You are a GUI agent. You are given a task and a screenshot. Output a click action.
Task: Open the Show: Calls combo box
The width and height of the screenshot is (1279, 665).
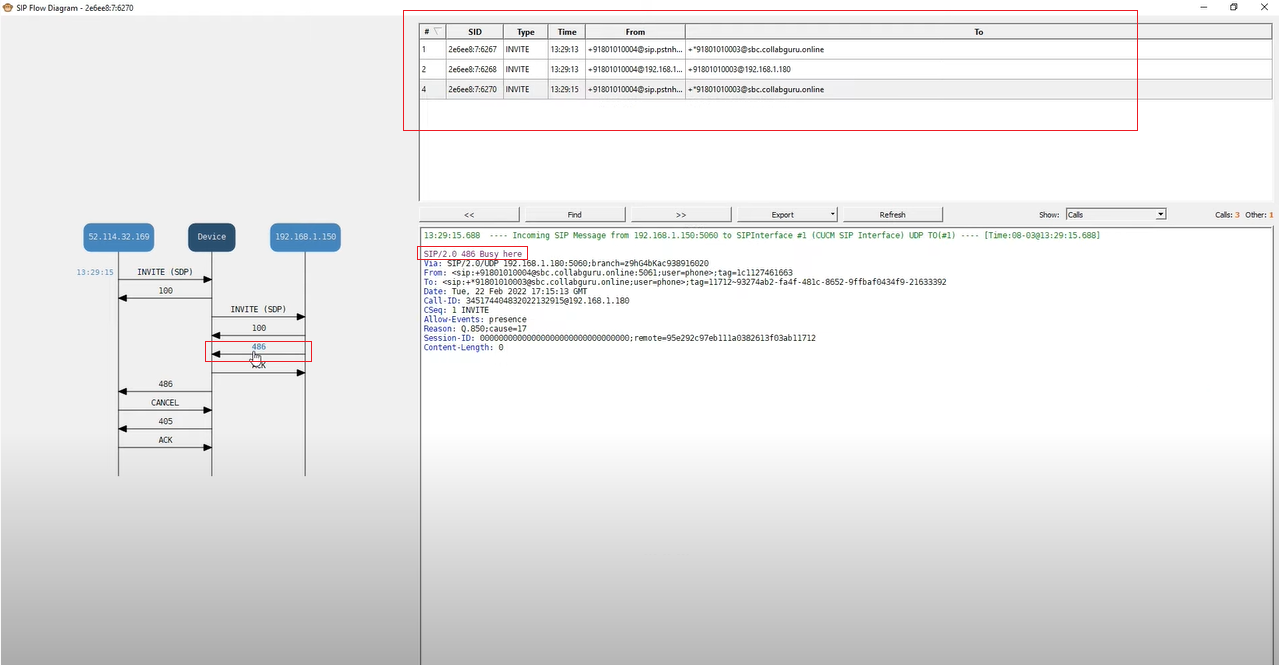1115,214
